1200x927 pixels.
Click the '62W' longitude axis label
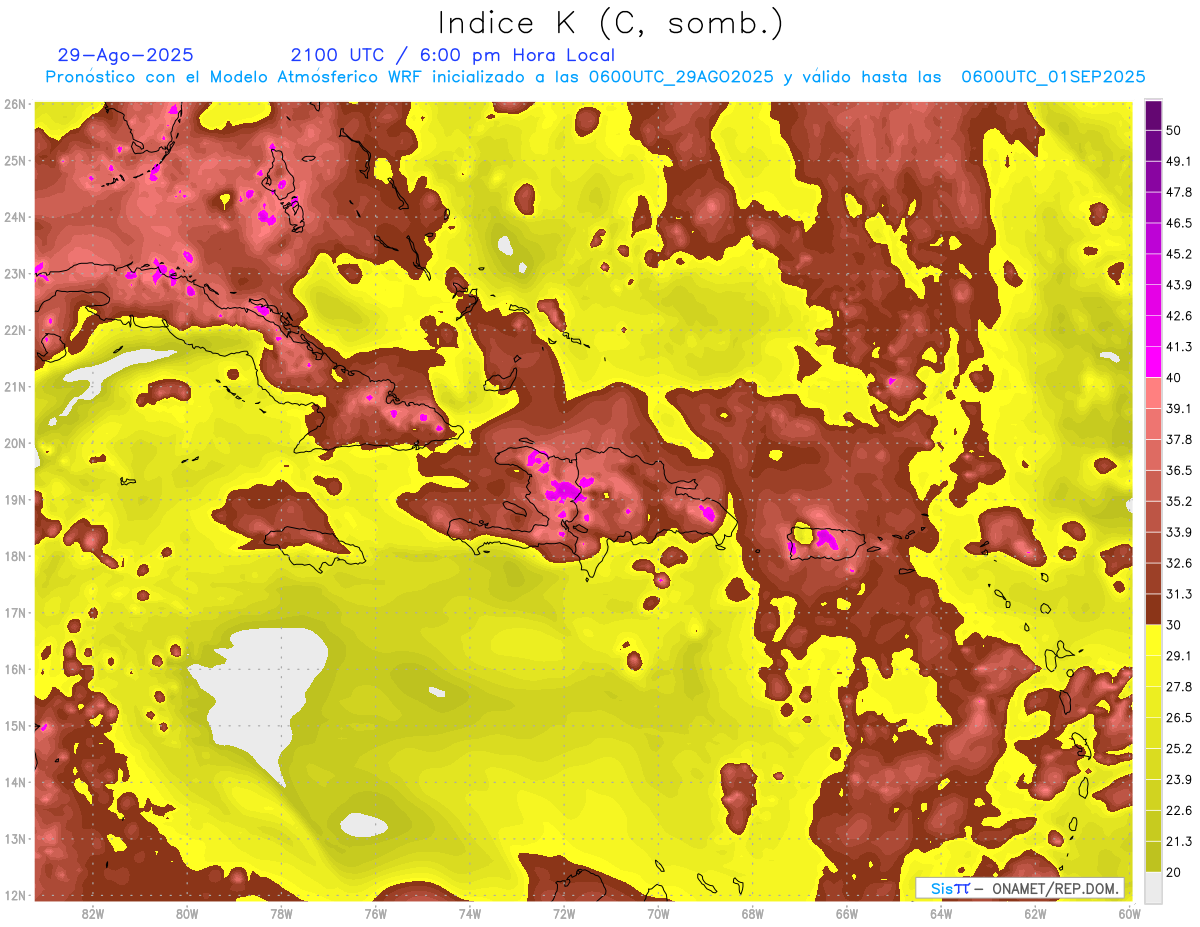tap(1036, 914)
